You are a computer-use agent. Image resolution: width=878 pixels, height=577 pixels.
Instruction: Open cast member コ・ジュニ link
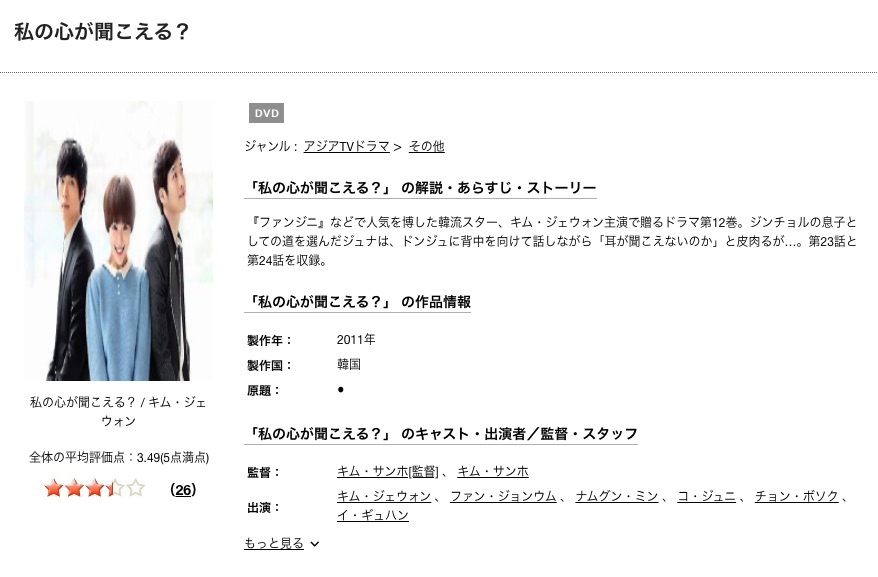click(x=707, y=496)
